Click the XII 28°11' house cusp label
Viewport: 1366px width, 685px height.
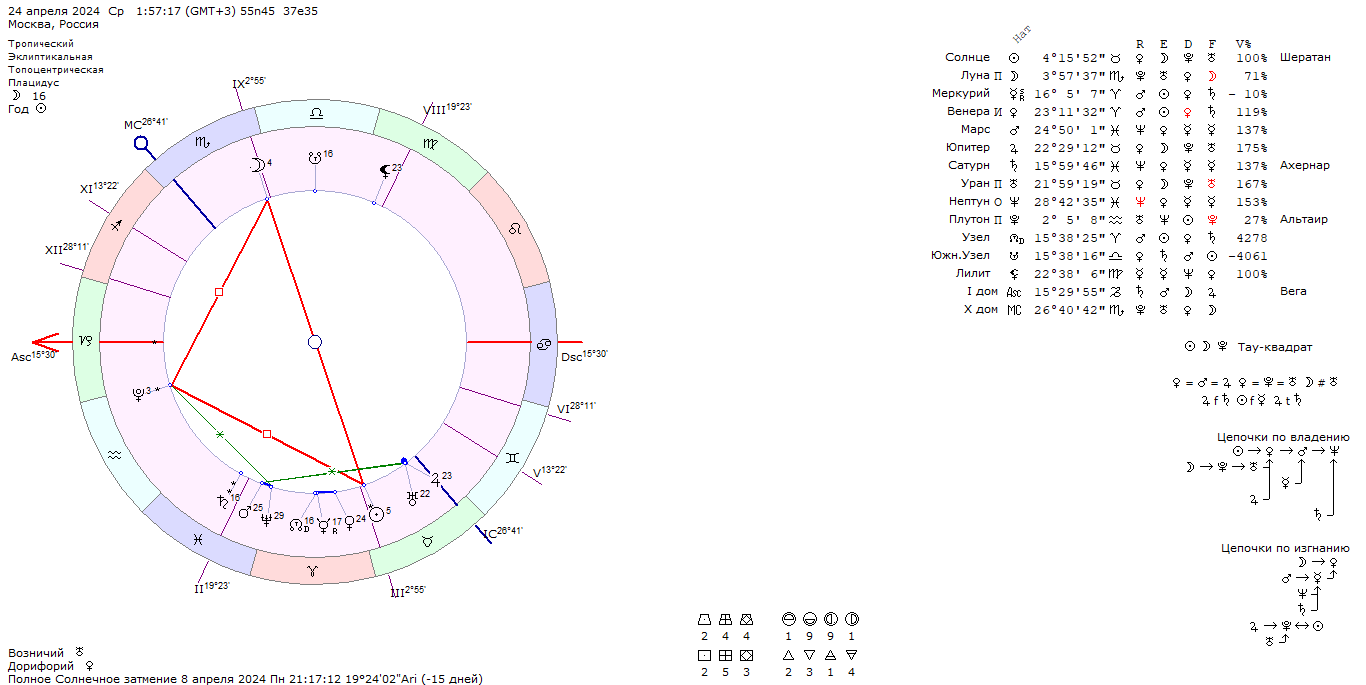tap(67, 248)
